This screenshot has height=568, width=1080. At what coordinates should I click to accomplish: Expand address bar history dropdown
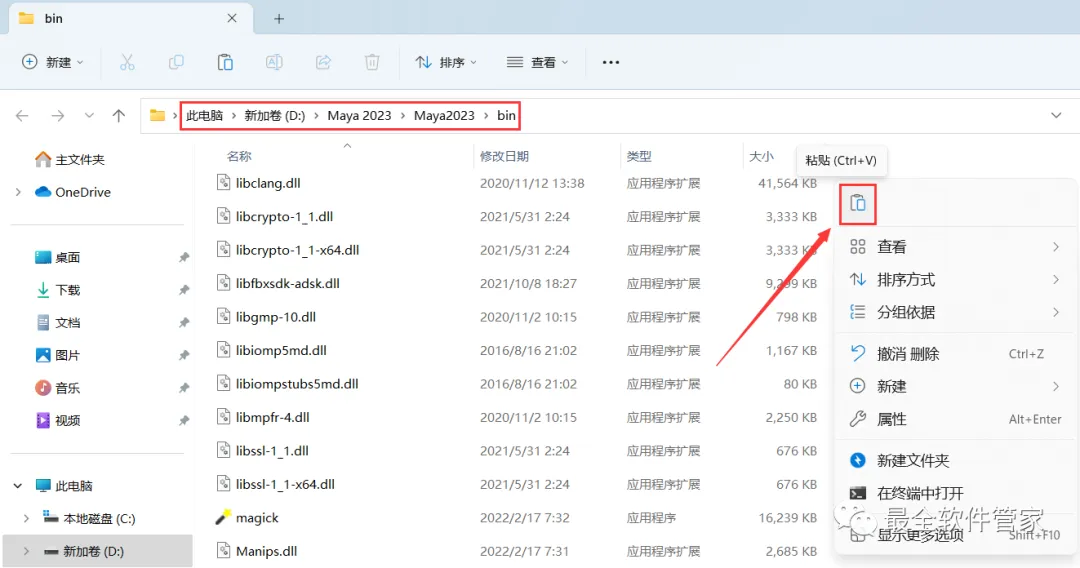coord(1056,116)
